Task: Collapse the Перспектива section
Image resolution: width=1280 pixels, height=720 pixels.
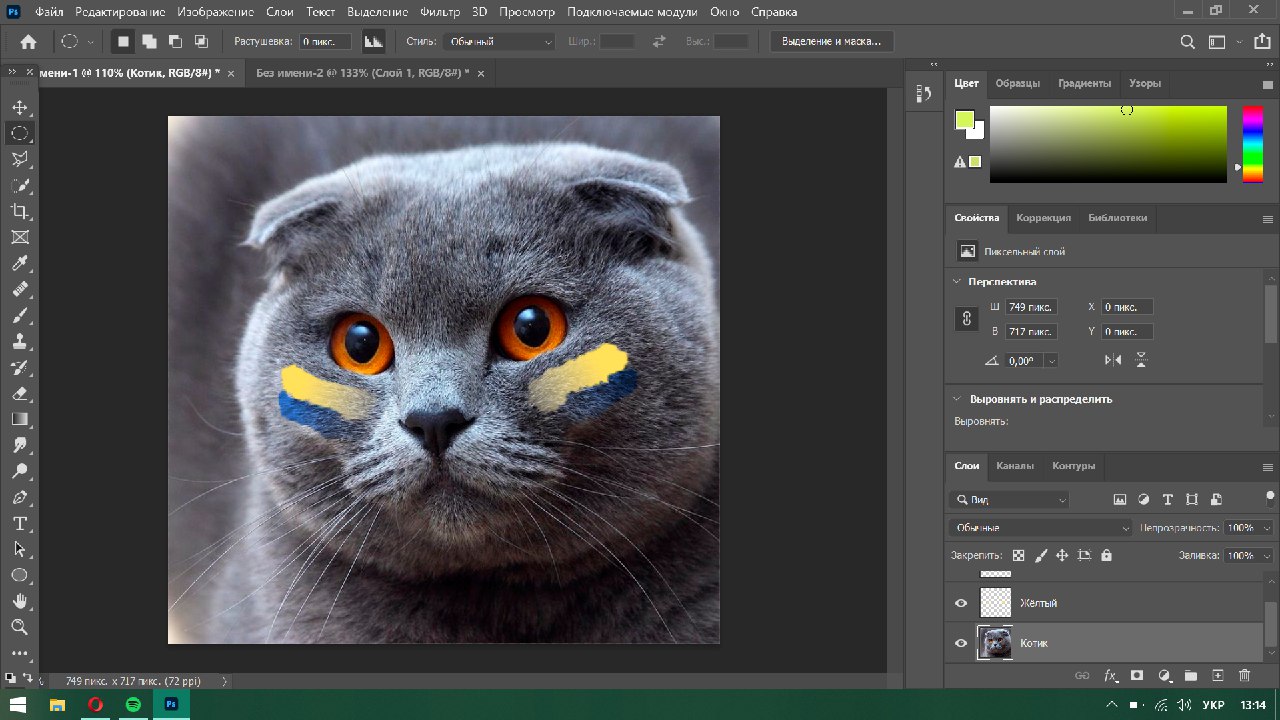Action: coord(957,282)
